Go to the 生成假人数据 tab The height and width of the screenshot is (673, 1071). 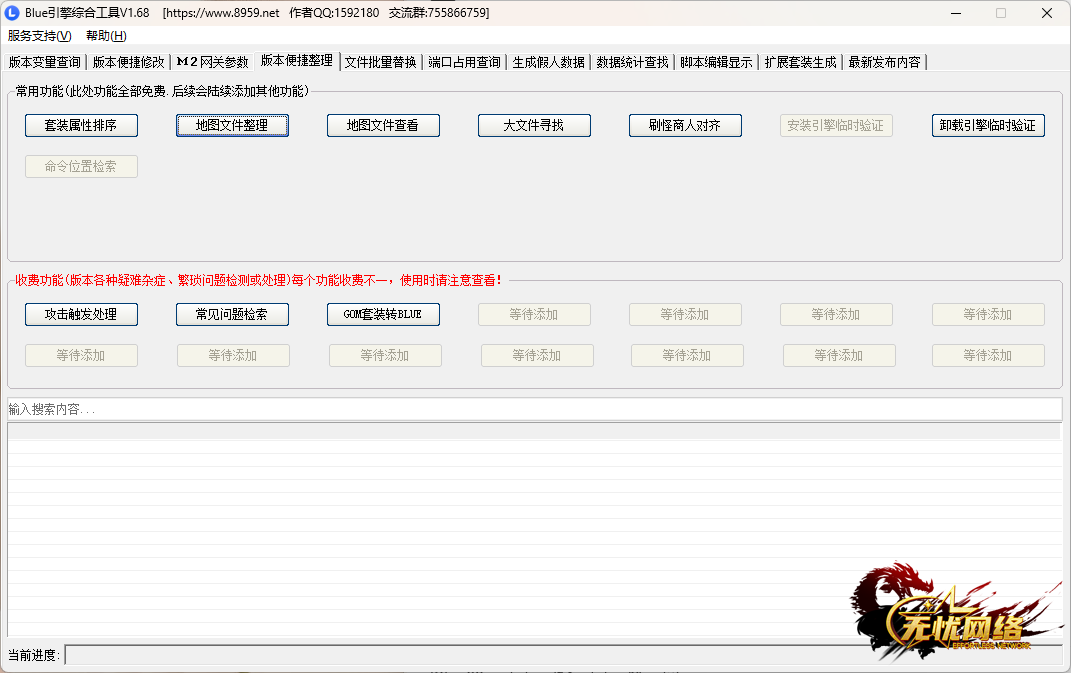point(548,62)
